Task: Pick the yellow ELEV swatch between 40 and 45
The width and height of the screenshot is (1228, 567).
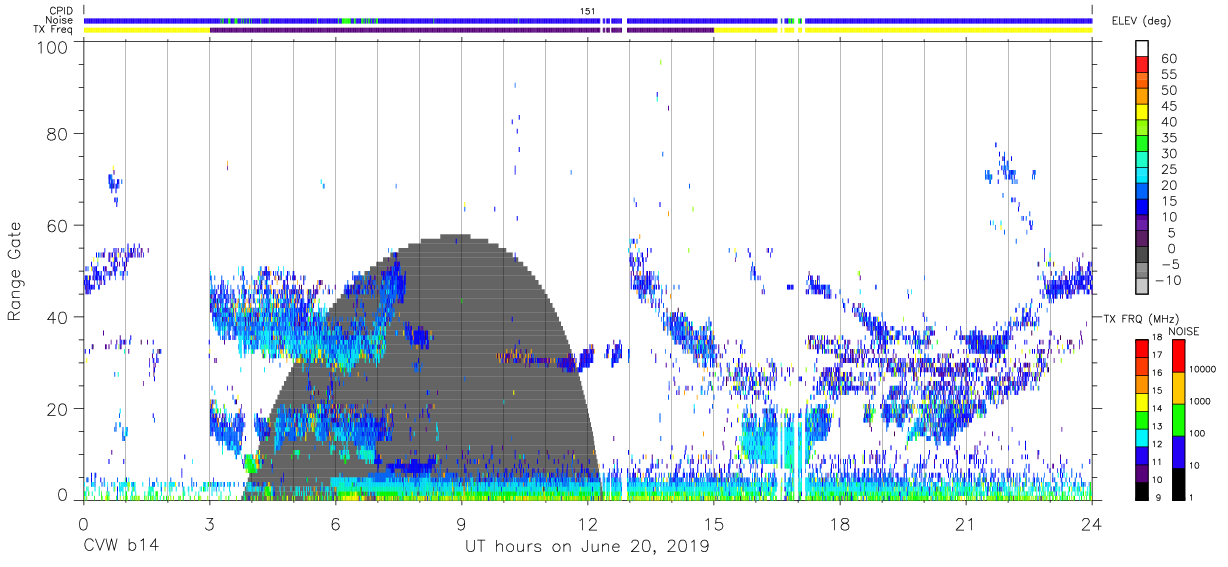Action: click(1142, 111)
